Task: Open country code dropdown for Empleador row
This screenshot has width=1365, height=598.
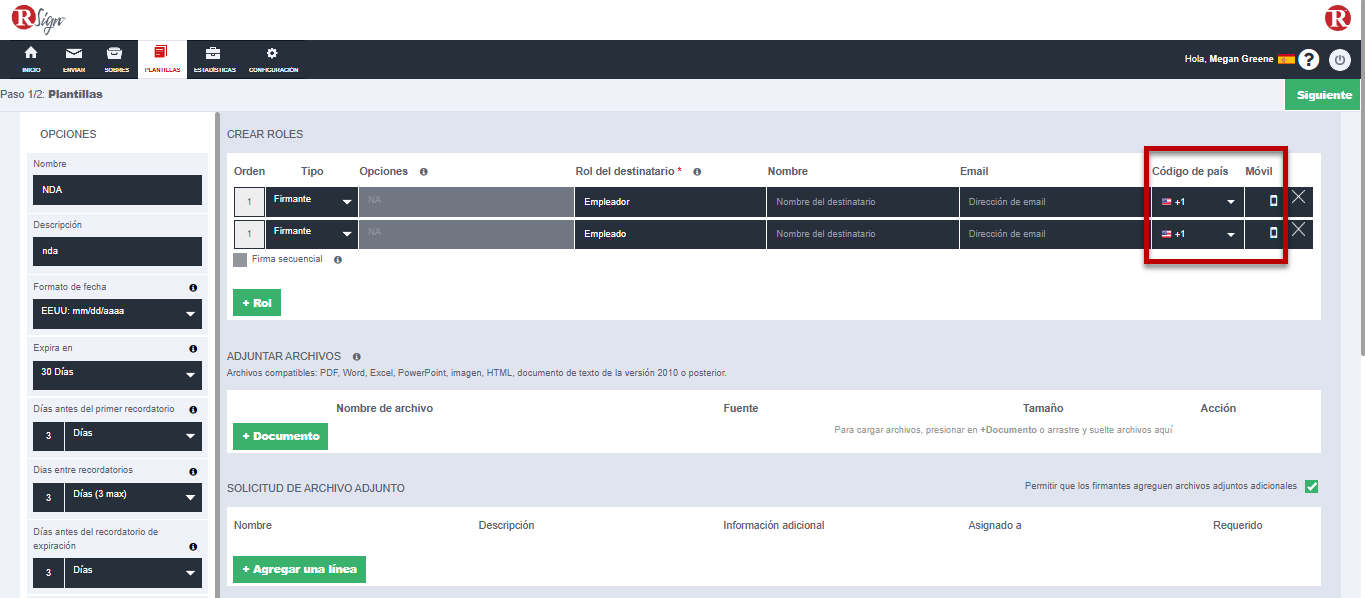Action: (1198, 202)
